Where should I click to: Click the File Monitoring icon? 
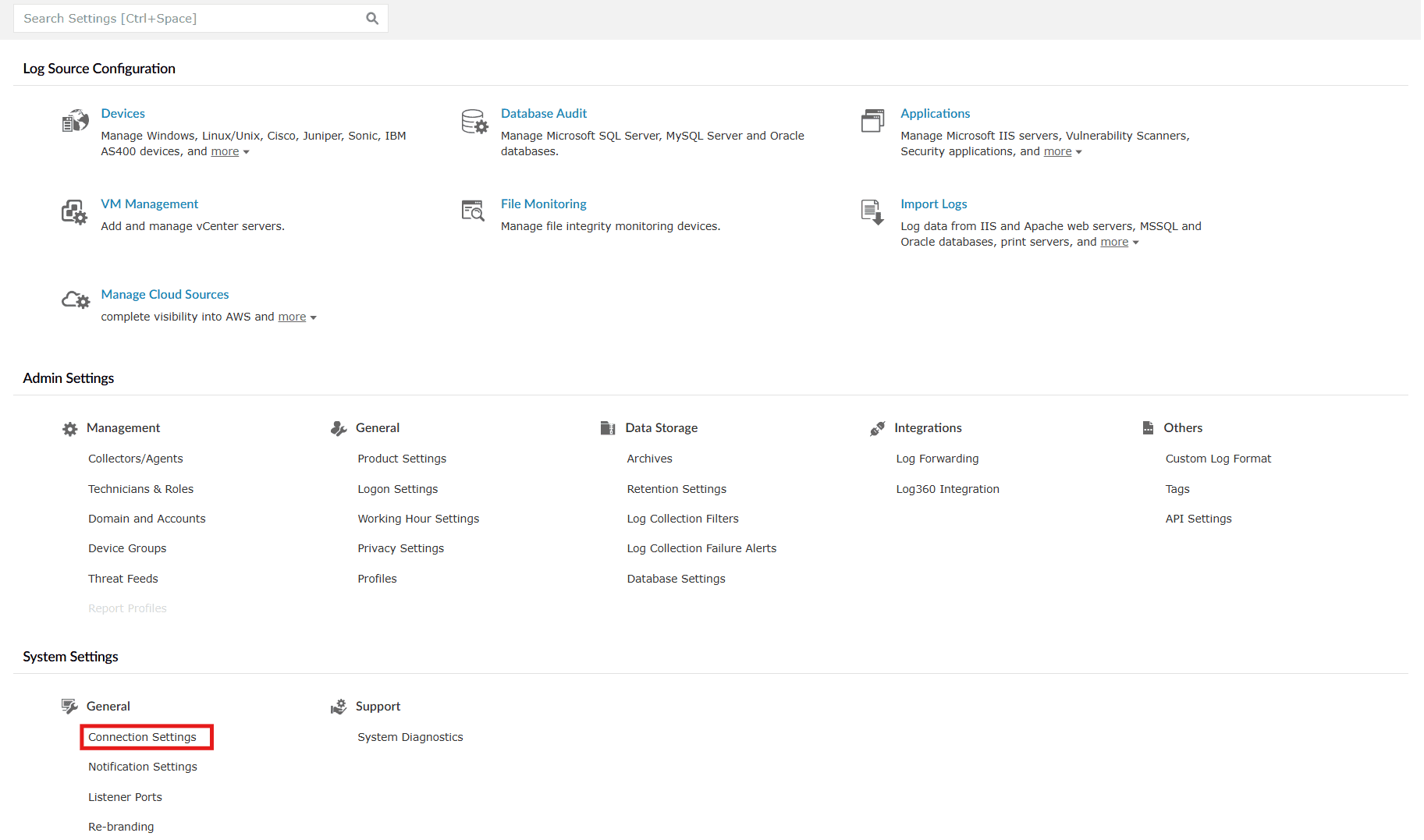[x=474, y=211]
